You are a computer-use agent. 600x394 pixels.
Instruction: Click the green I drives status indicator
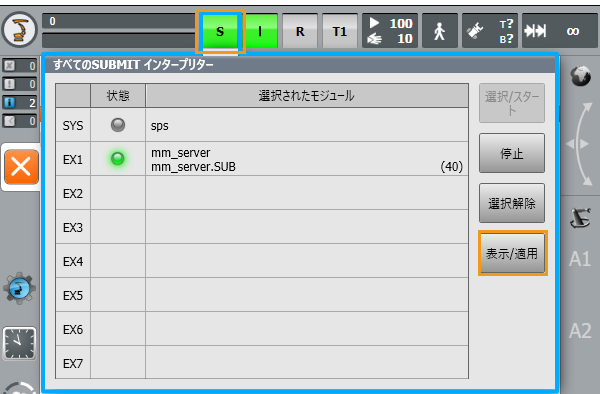click(260, 31)
